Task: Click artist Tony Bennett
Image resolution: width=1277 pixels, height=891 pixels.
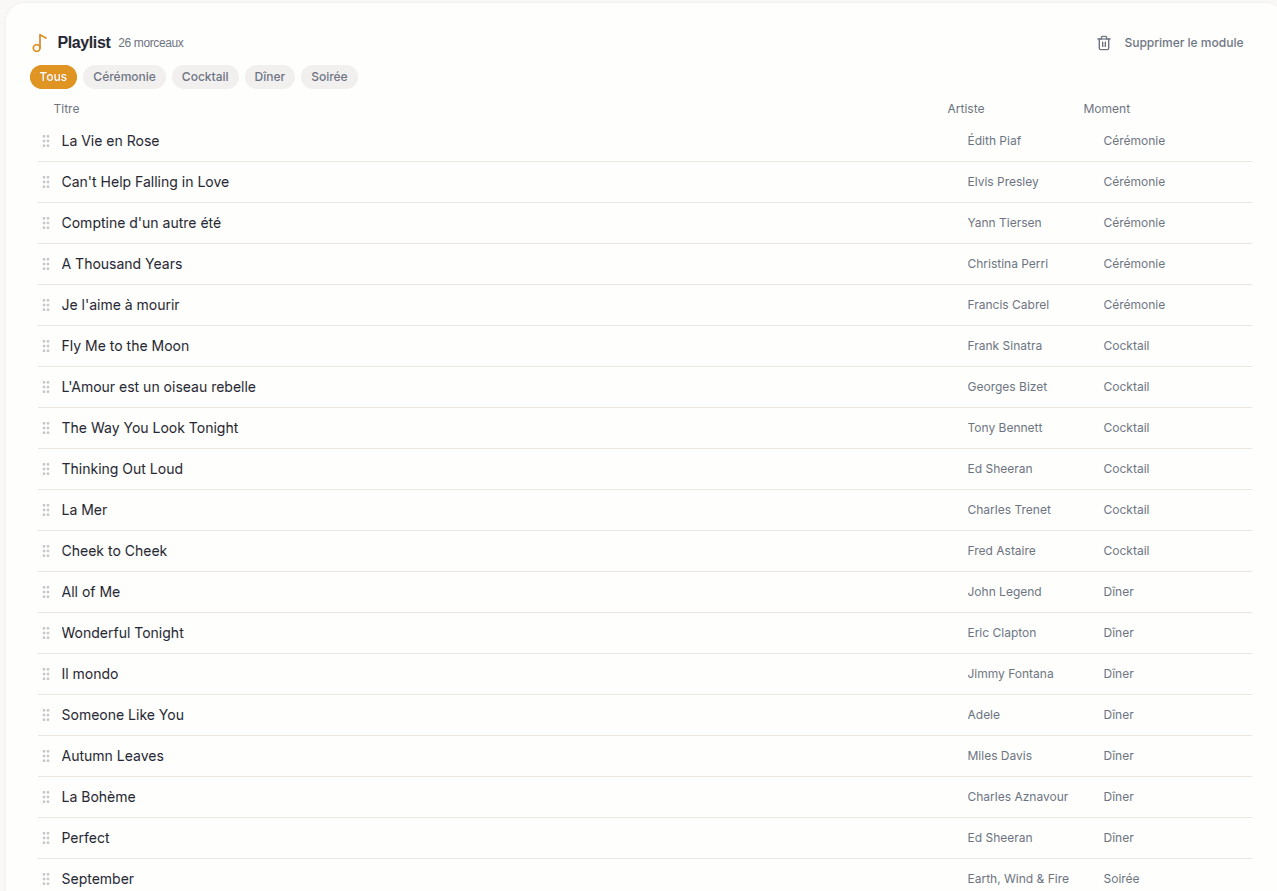Action: pyautogui.click(x=1005, y=428)
